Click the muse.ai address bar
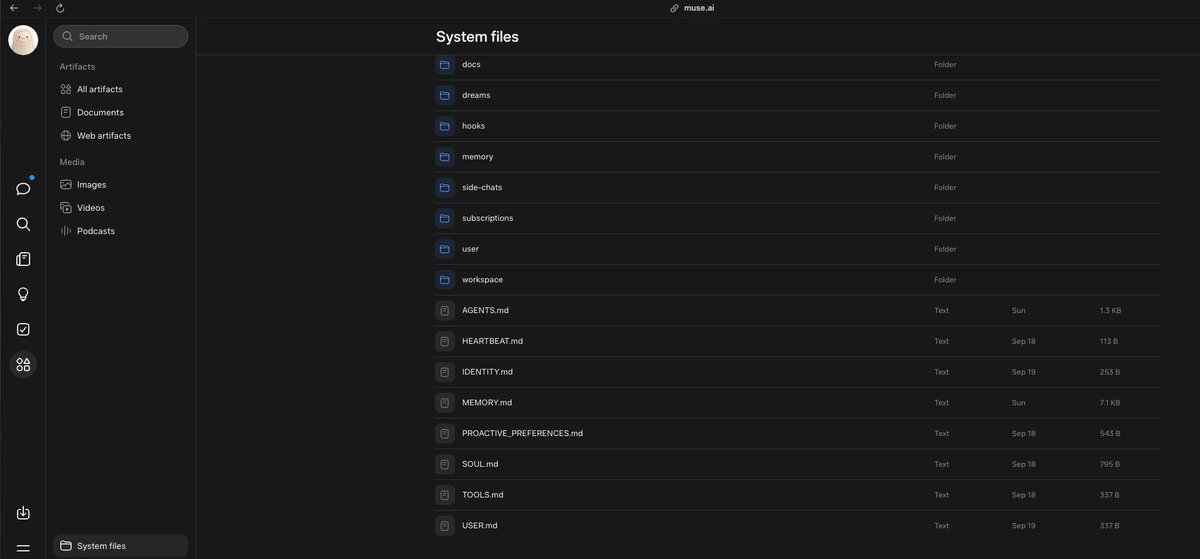The height and width of the screenshot is (559, 1200). point(692,7)
